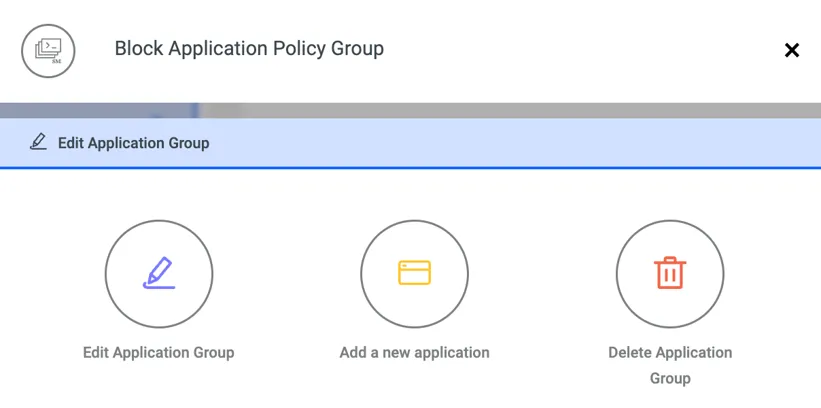Click the Add a new application text label
The height and width of the screenshot is (408, 821).
tap(414, 352)
